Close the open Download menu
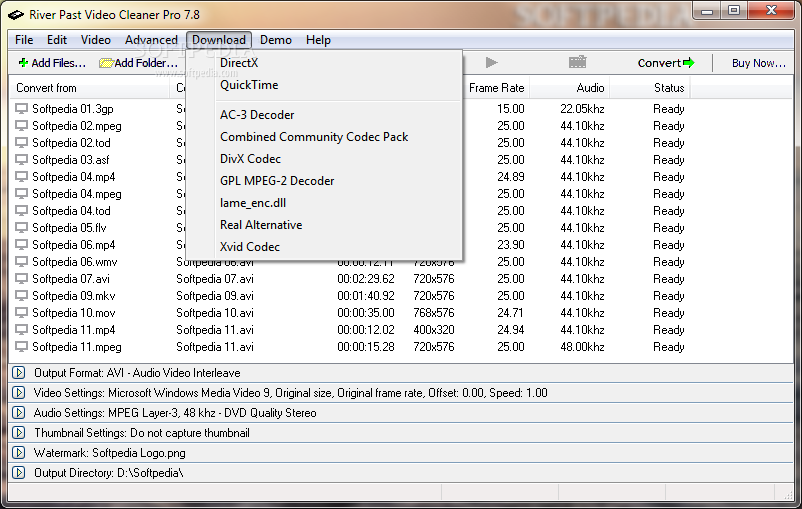The width and height of the screenshot is (802, 509). (219, 40)
